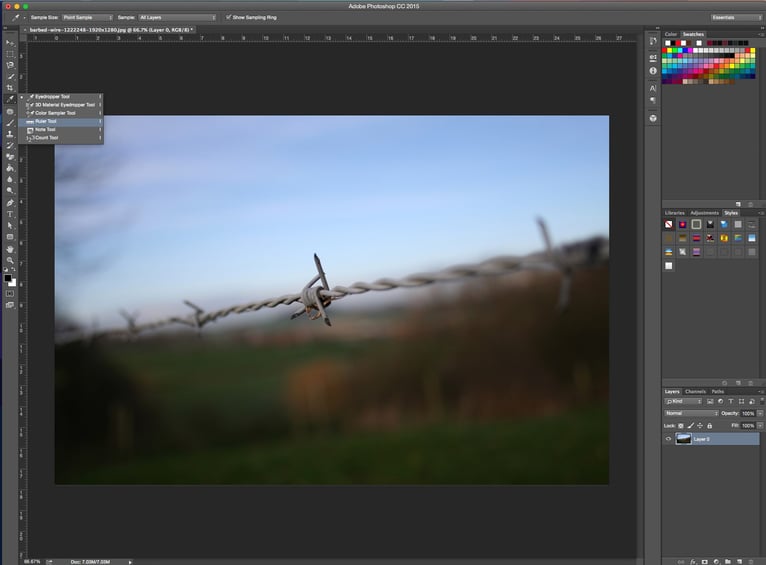Toggle adjustment layer filter
766x565 pixels.
coord(720,401)
